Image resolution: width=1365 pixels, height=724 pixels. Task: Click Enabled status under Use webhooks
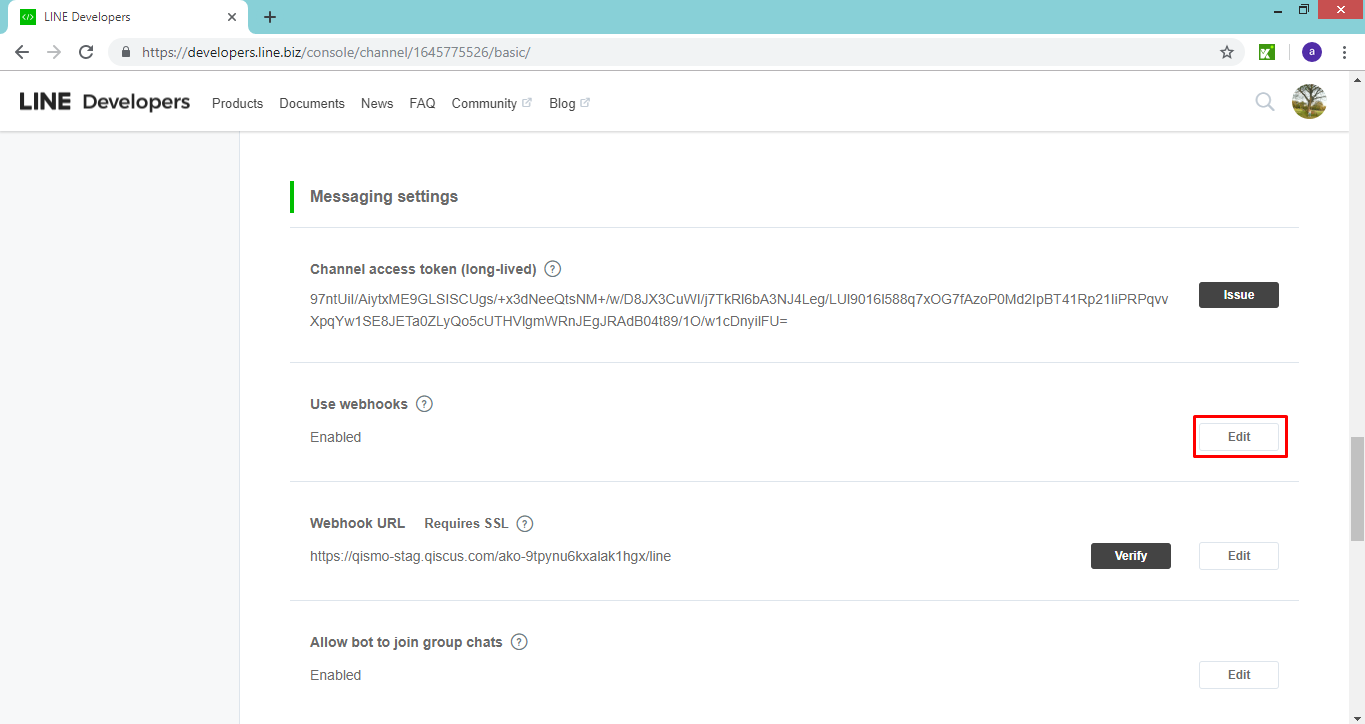(x=335, y=437)
